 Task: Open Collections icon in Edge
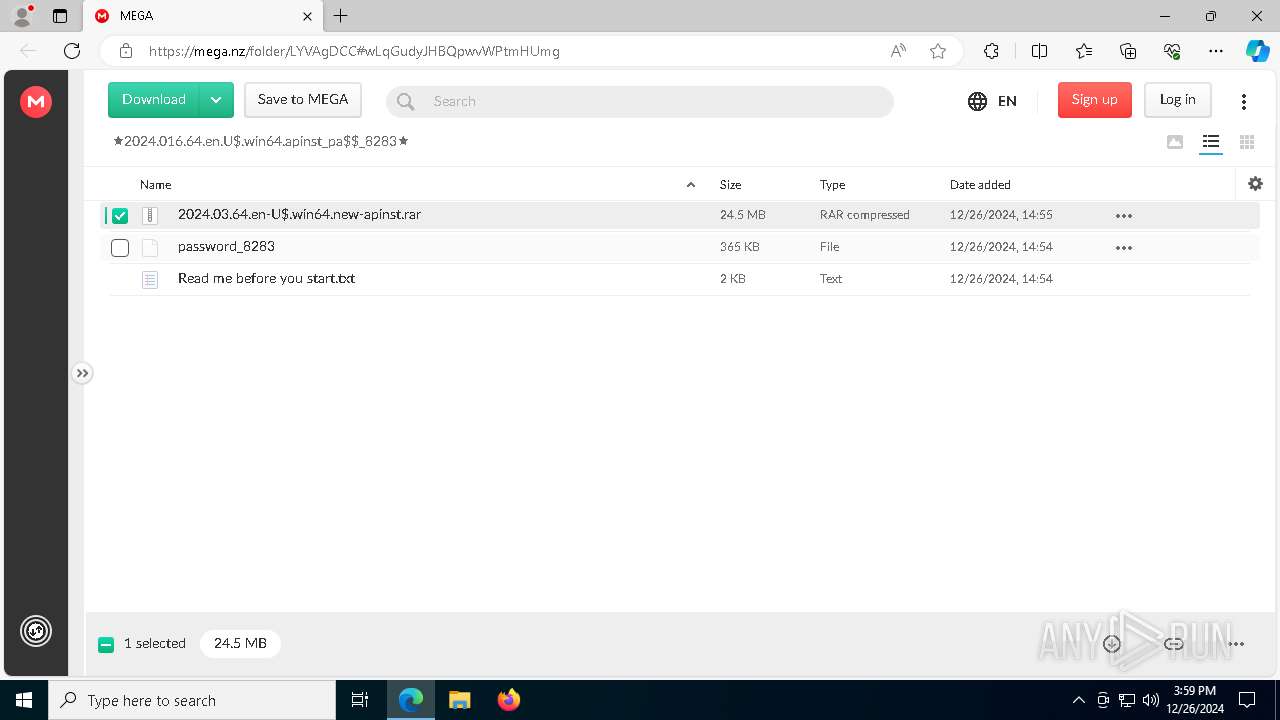(1128, 51)
